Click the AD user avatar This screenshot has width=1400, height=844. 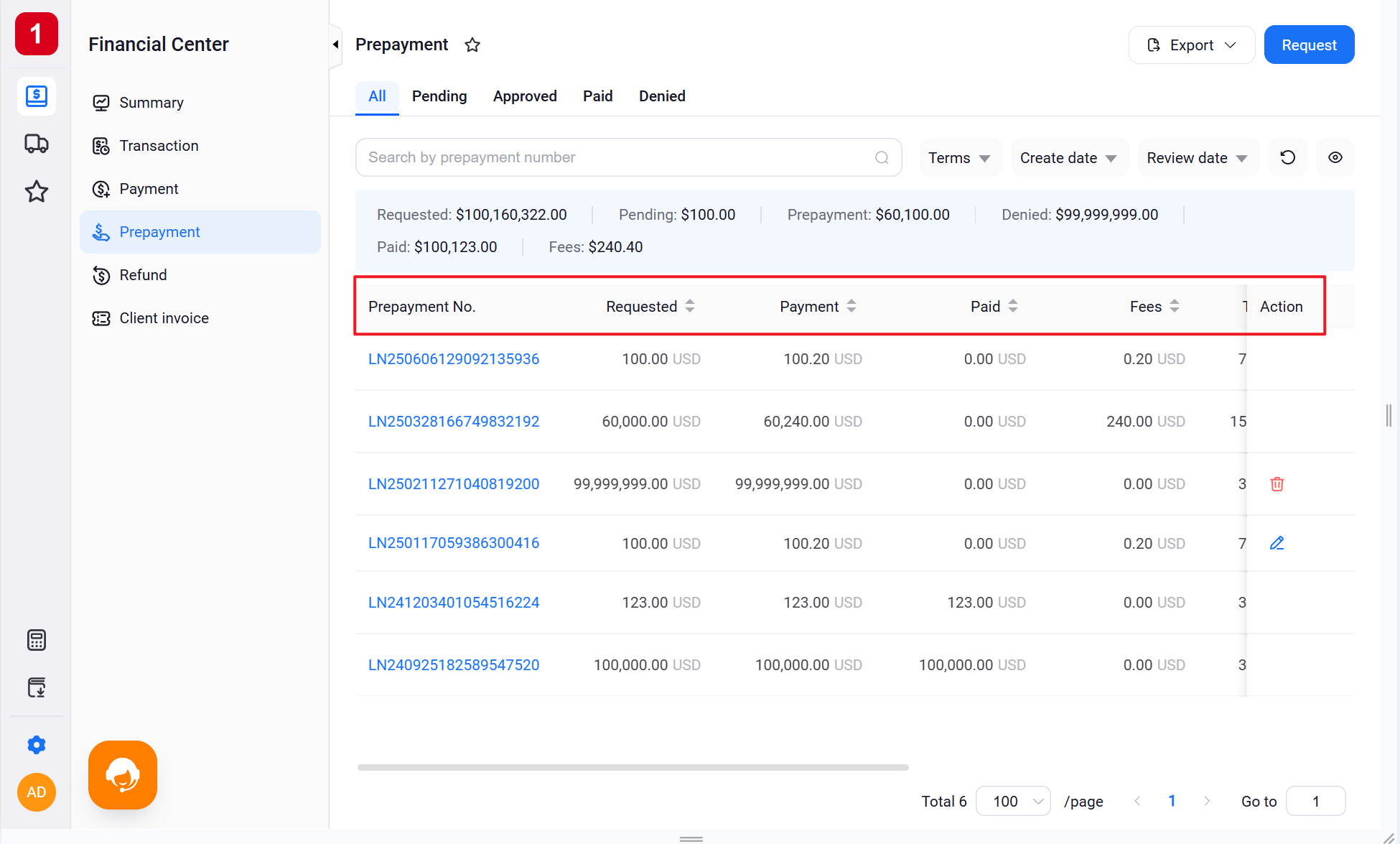point(36,792)
